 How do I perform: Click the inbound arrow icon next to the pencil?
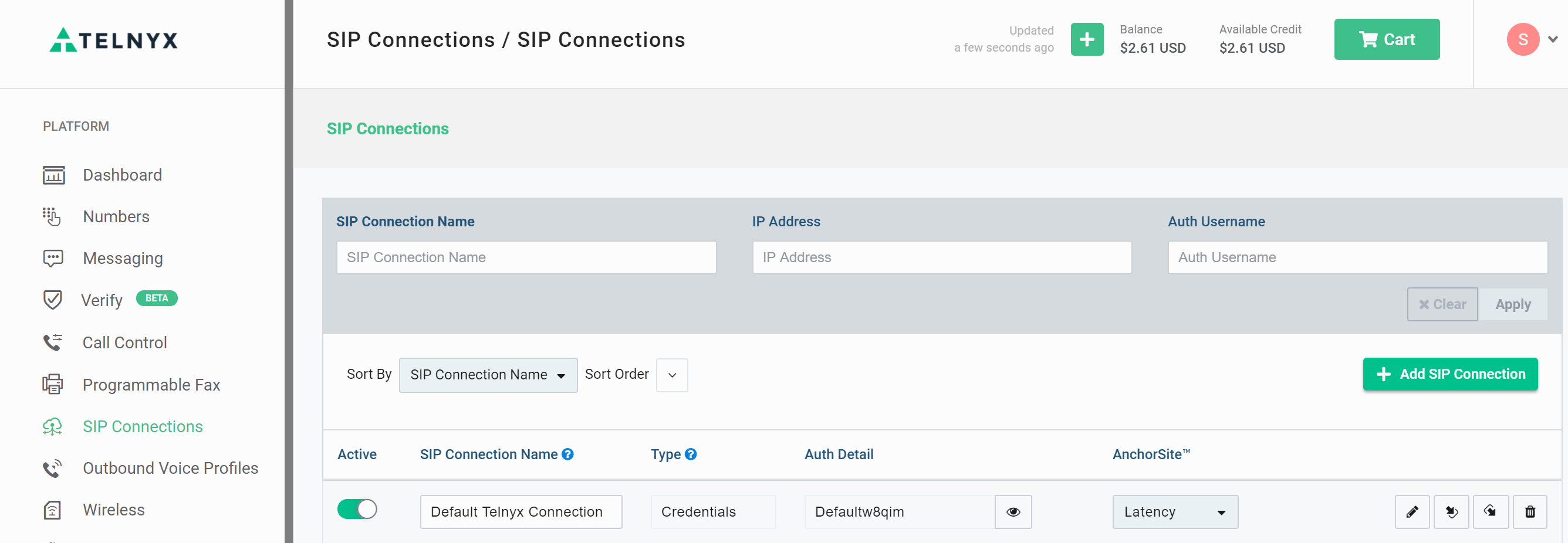pyautogui.click(x=1451, y=511)
